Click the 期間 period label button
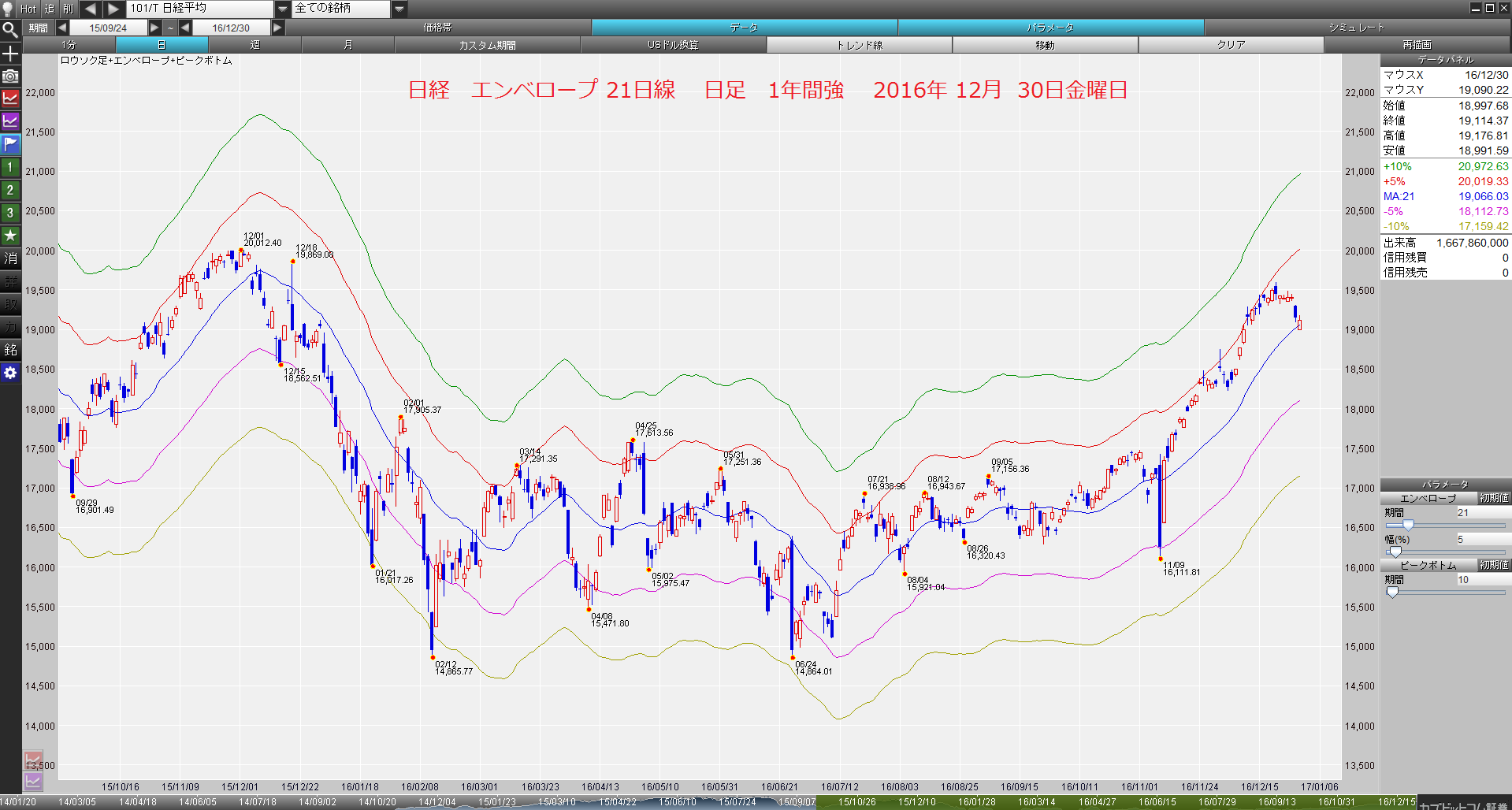 [x=38, y=28]
